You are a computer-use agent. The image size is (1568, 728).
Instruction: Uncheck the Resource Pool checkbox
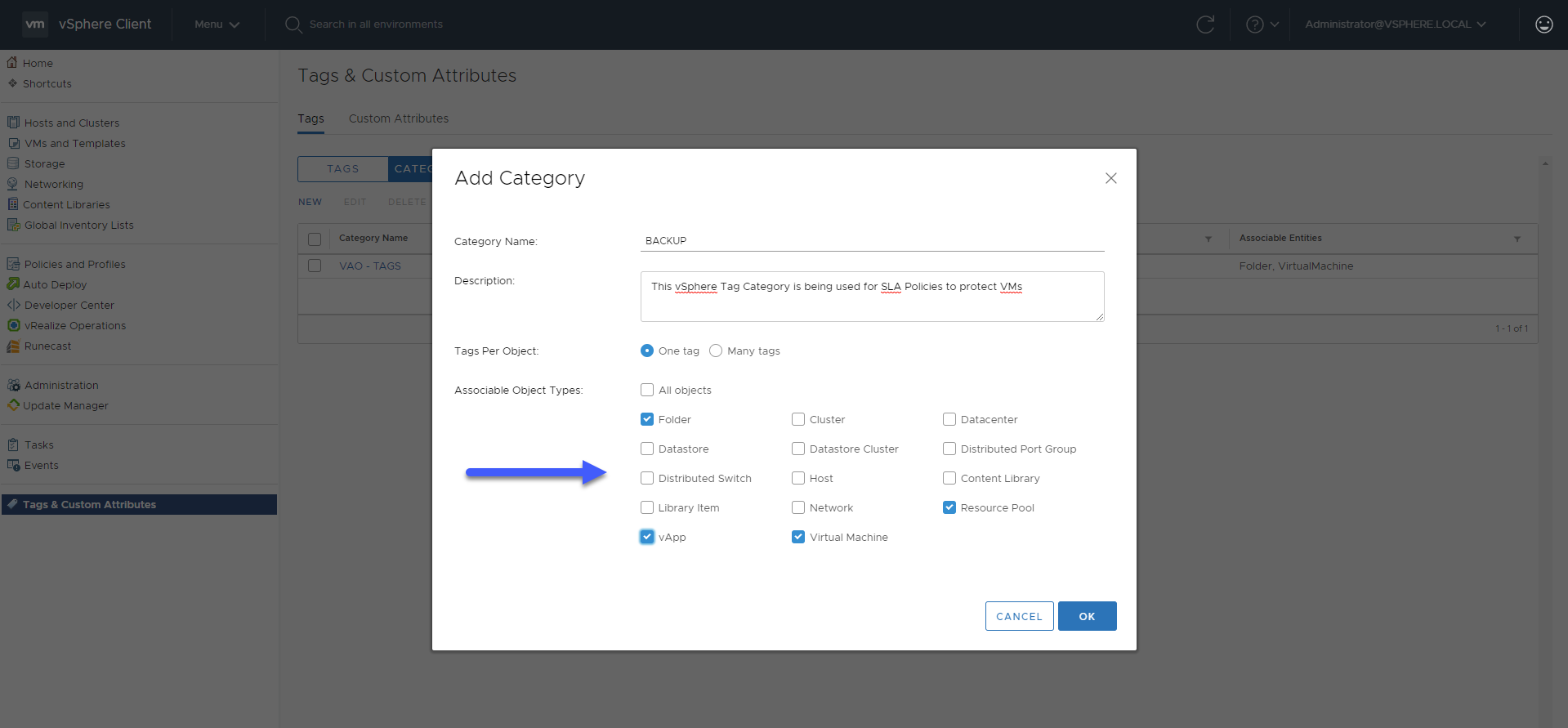click(949, 507)
